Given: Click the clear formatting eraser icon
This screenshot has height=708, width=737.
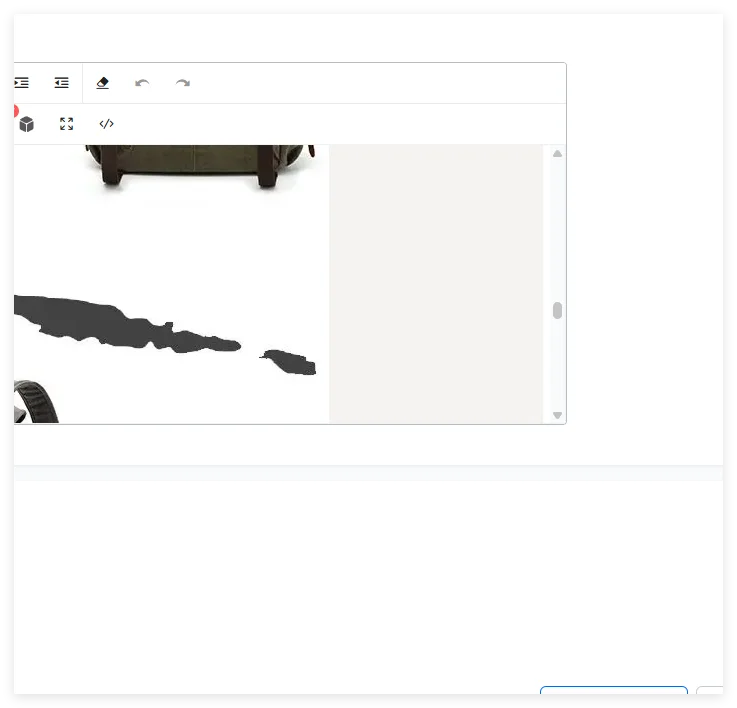Looking at the screenshot, I should pos(102,83).
